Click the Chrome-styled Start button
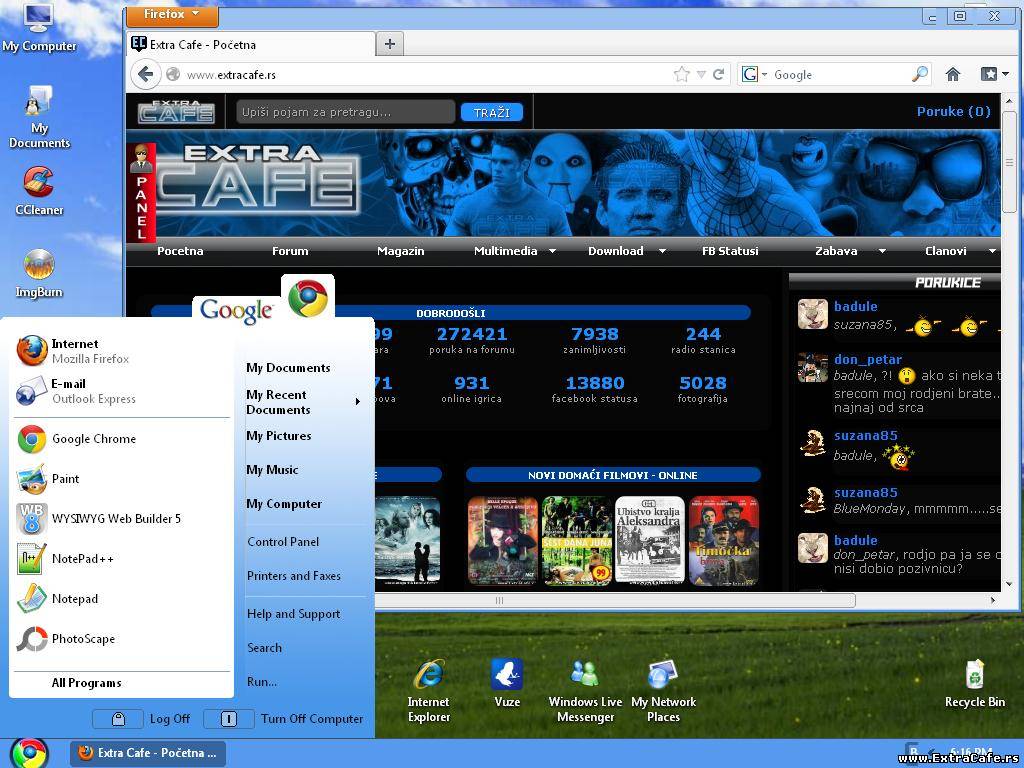The image size is (1024, 768). pyautogui.click(x=29, y=754)
